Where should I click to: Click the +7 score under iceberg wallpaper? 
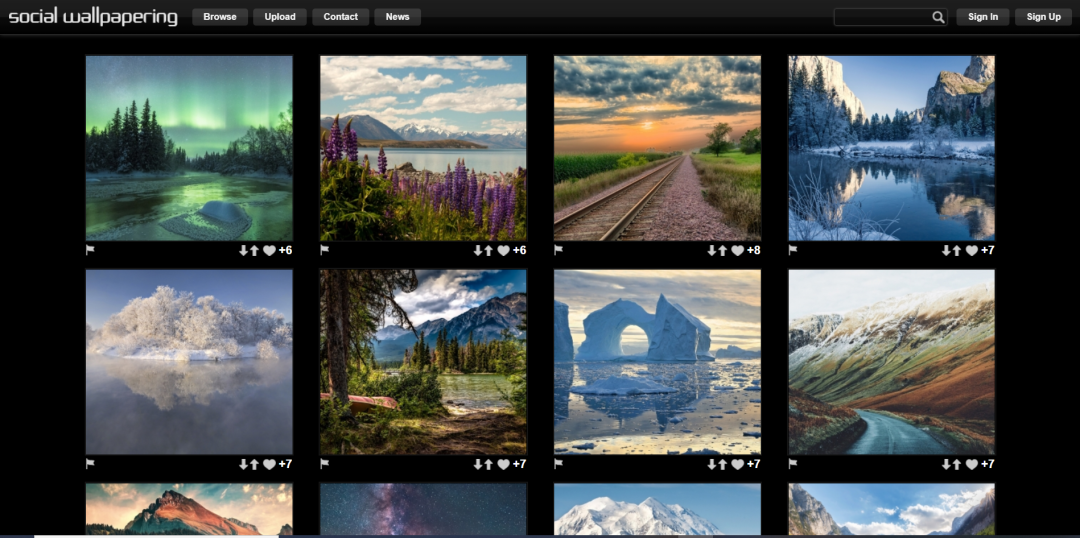coord(754,464)
